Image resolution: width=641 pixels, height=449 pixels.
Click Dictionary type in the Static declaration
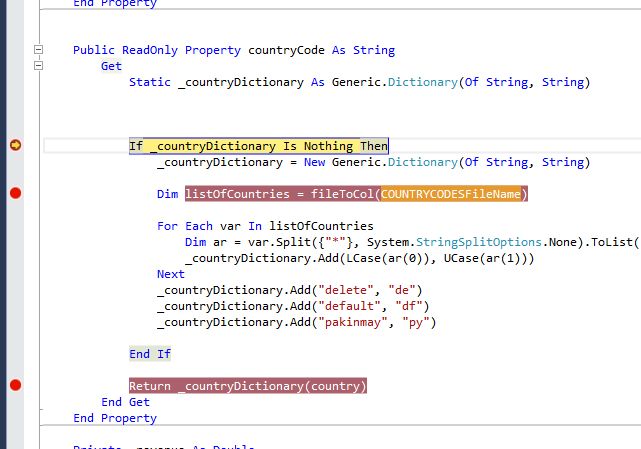point(423,82)
